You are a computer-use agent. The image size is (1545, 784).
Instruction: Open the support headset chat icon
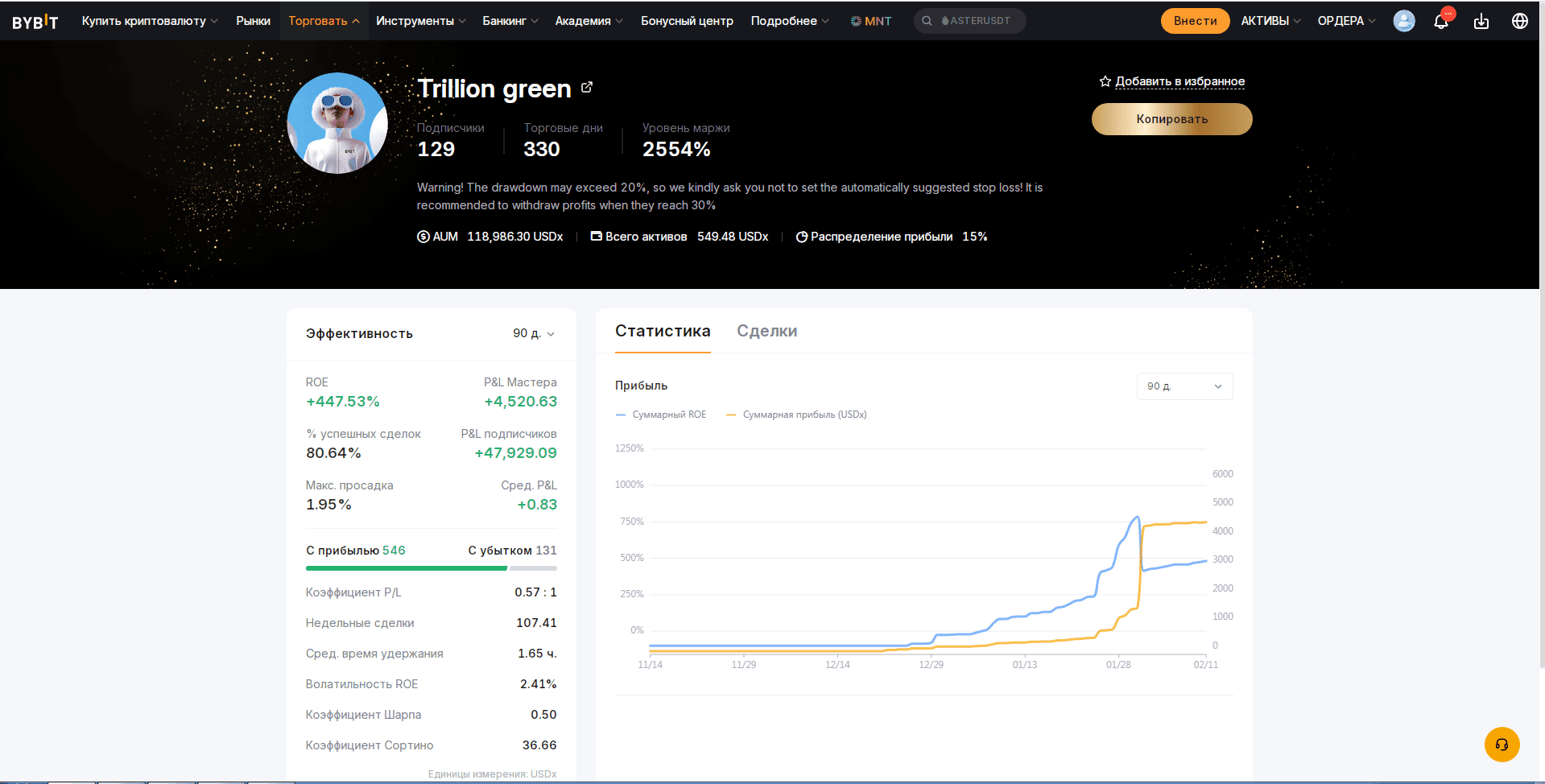1502,745
